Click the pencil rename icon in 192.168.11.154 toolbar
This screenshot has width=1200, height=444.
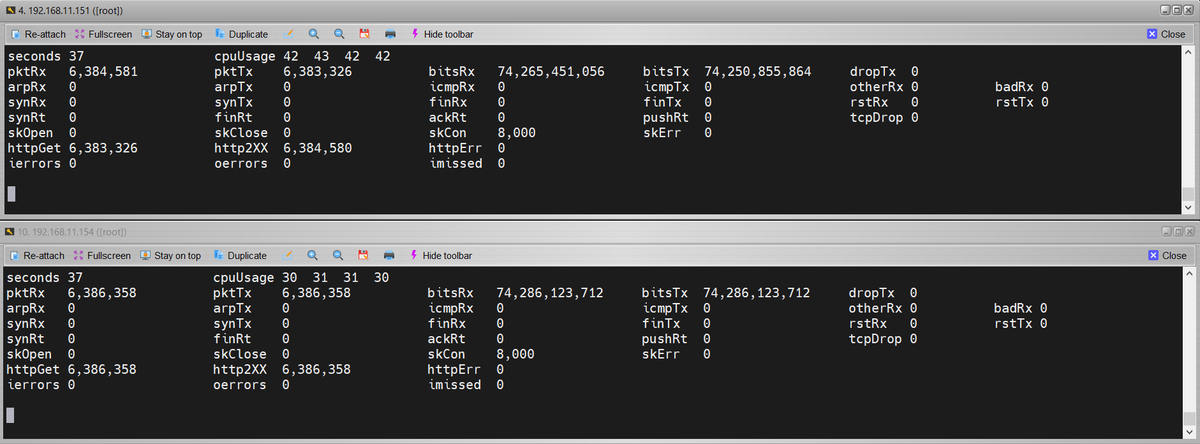point(289,255)
